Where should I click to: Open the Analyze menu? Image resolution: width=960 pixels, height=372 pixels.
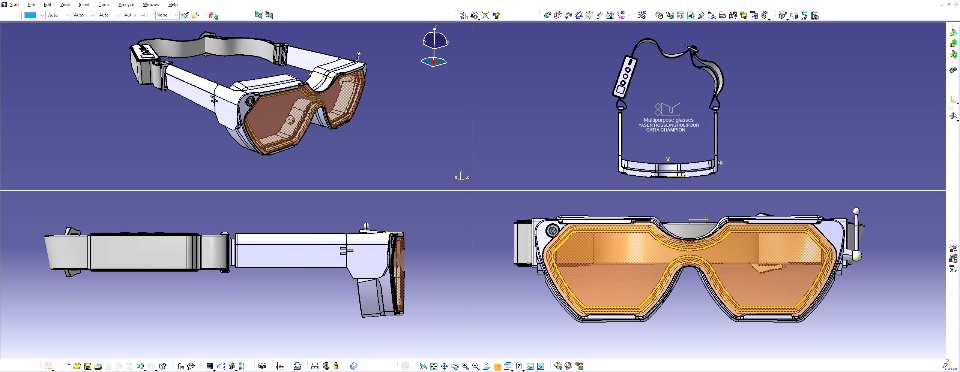pyautogui.click(x=126, y=5)
